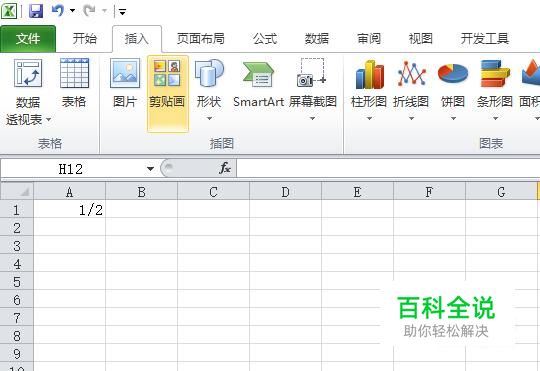The height and width of the screenshot is (371, 540).
Task: Insert a 条形图 bar chart
Action: [495, 83]
